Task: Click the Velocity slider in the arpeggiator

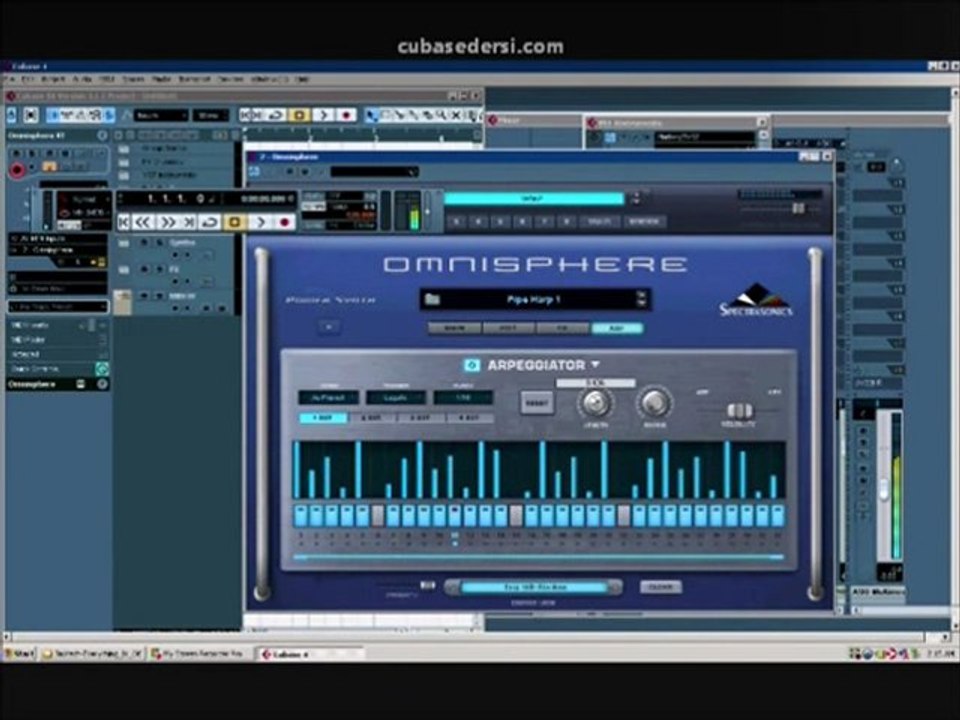Action: (x=739, y=410)
